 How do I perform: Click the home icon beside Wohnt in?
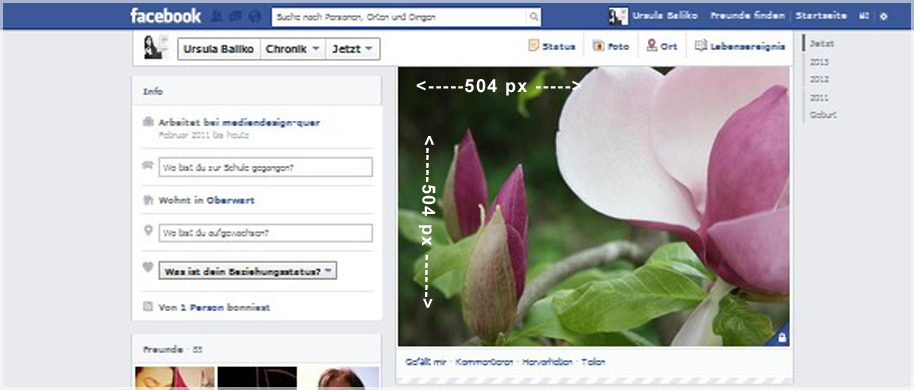tap(148, 200)
